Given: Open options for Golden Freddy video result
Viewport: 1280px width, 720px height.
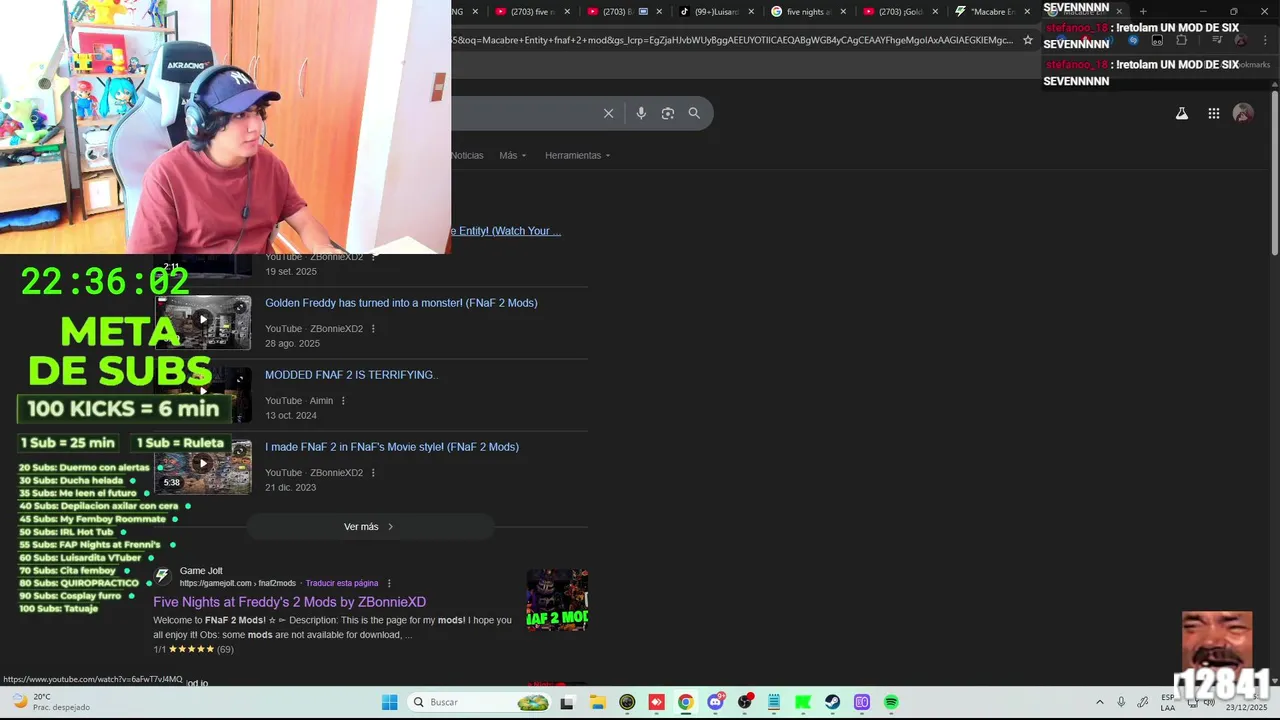Looking at the screenshot, I should [x=373, y=329].
